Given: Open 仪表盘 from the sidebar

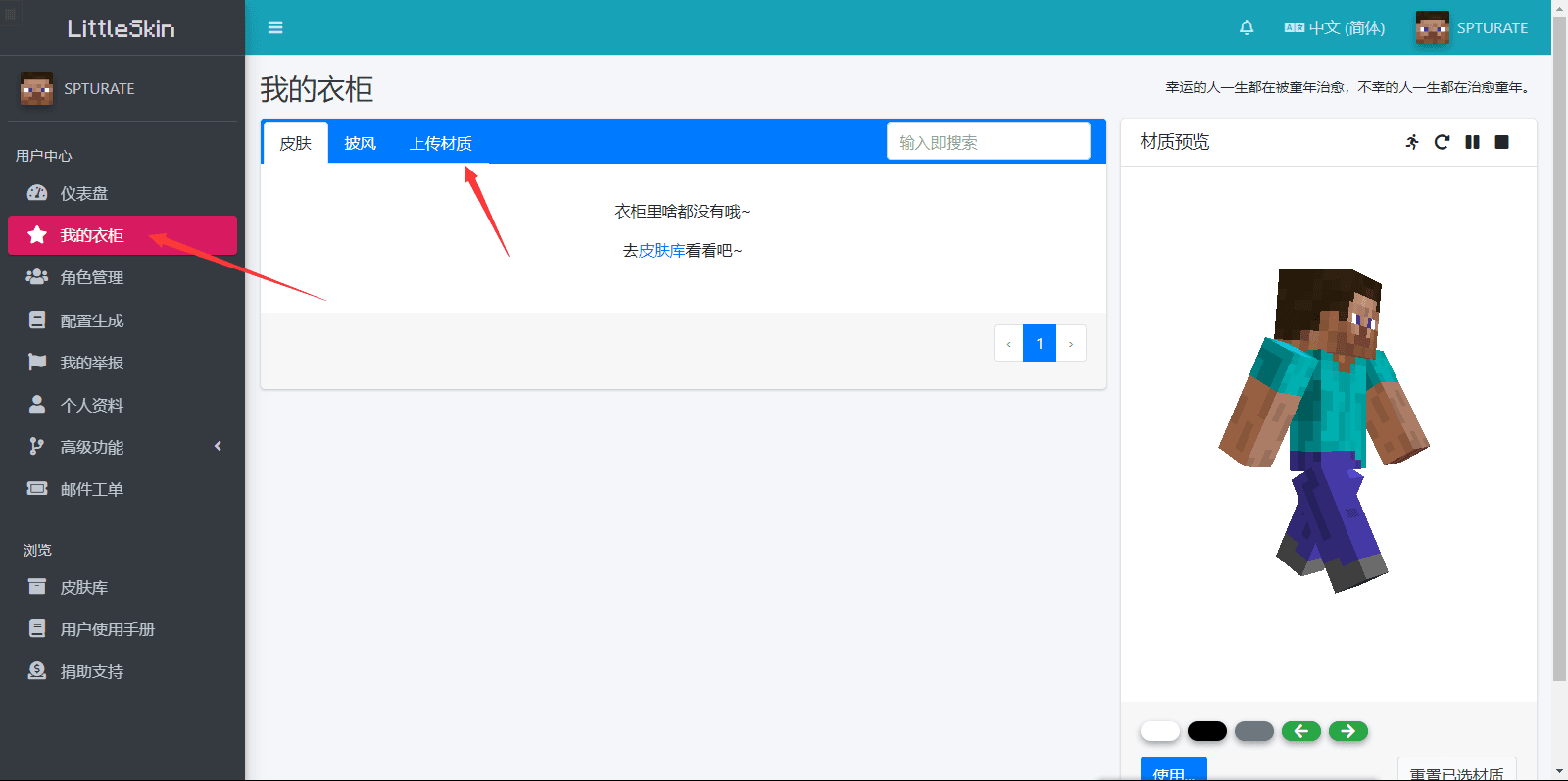Looking at the screenshot, I should coord(84,194).
